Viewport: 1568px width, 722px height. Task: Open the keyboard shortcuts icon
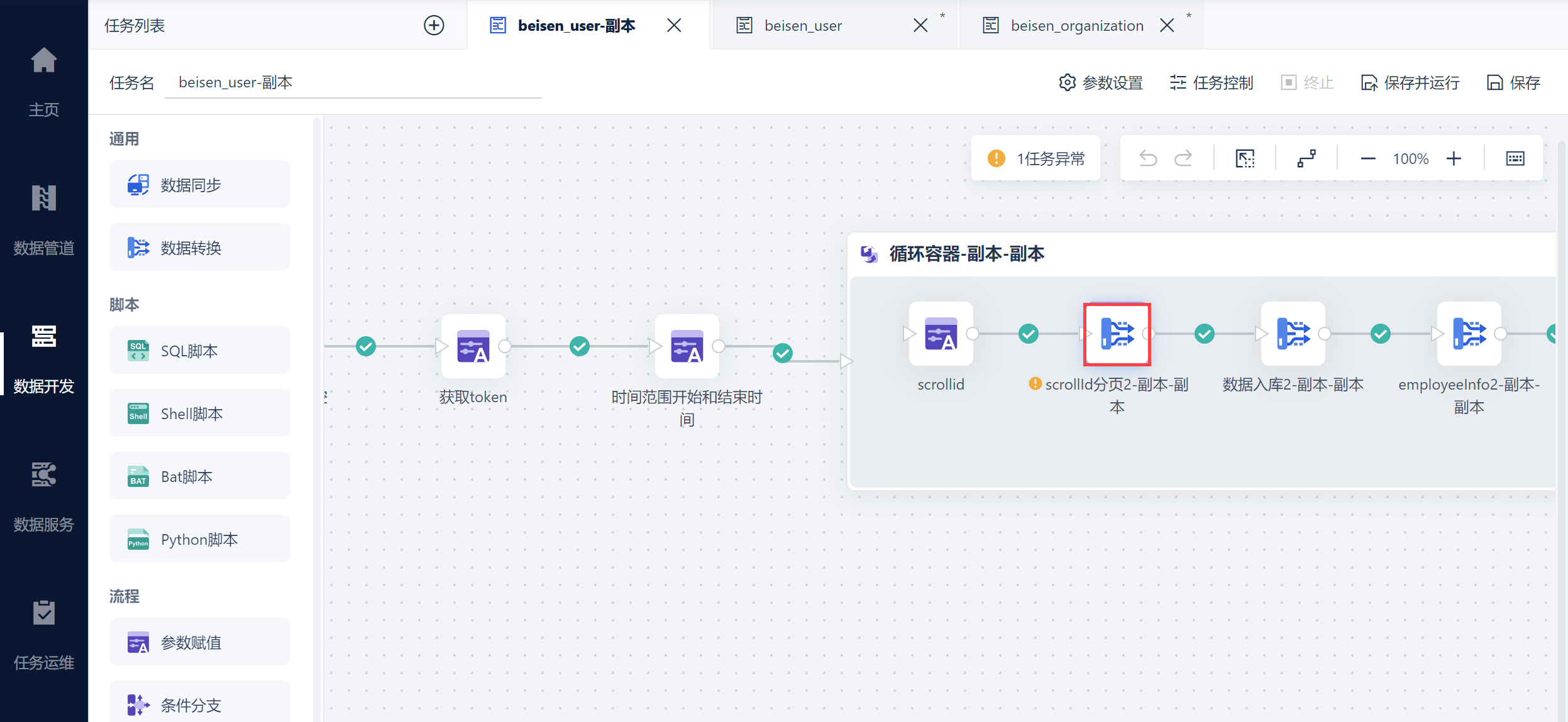coord(1515,158)
